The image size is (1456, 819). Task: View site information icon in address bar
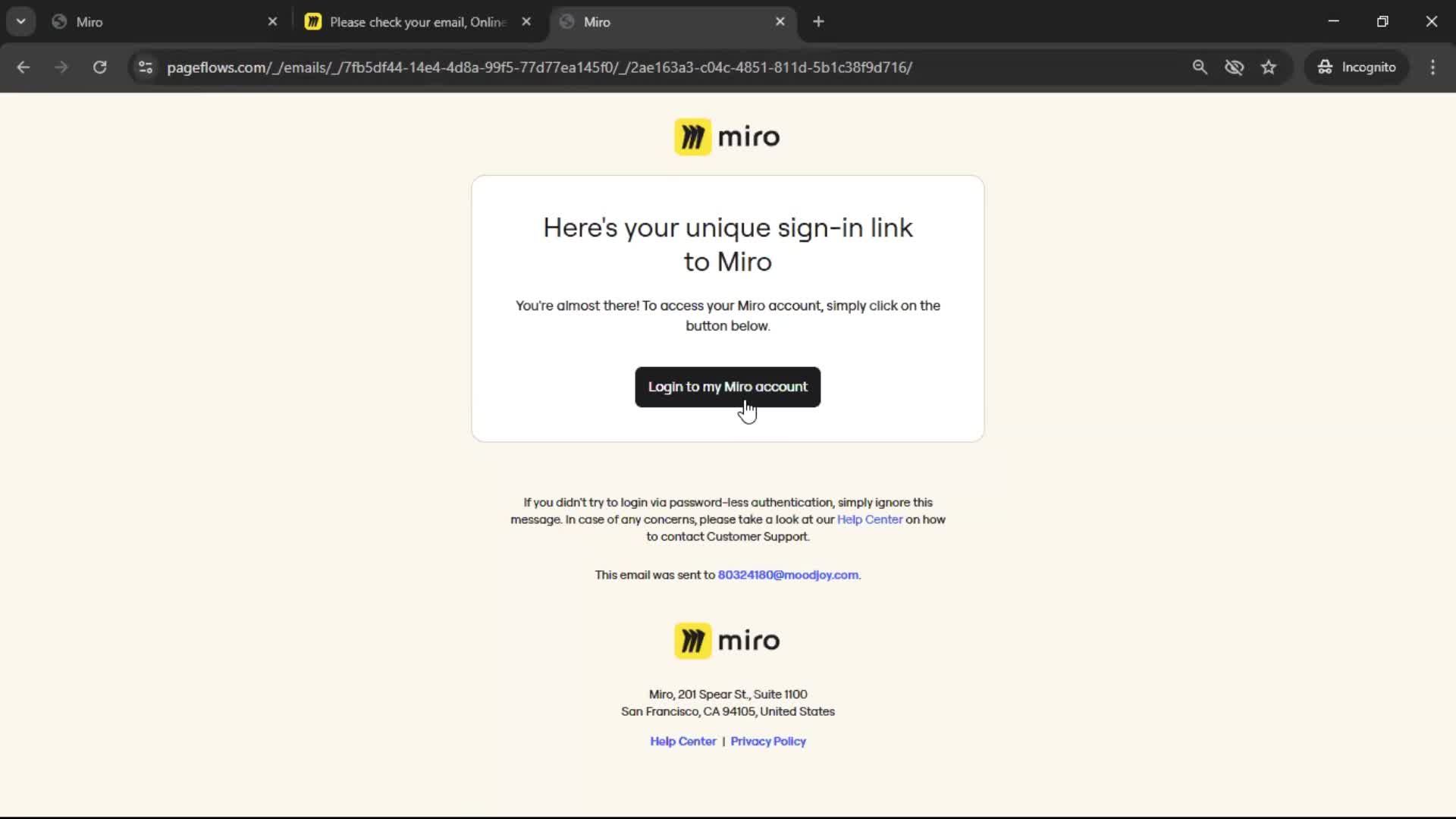(145, 67)
